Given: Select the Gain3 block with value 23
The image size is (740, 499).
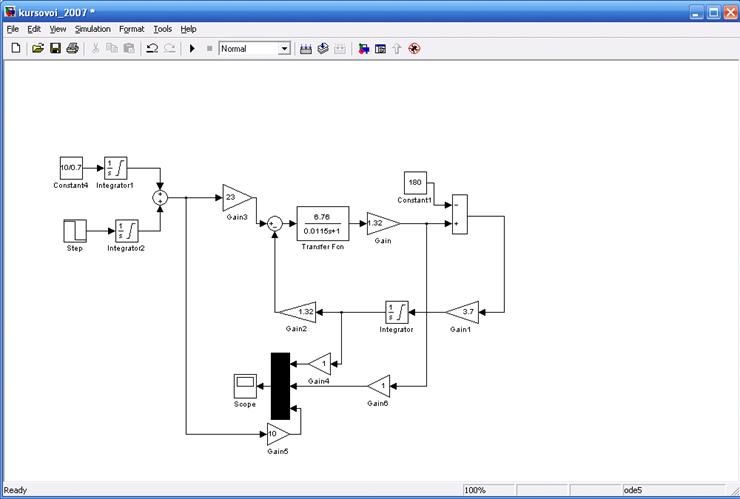Looking at the screenshot, I should click(236, 197).
